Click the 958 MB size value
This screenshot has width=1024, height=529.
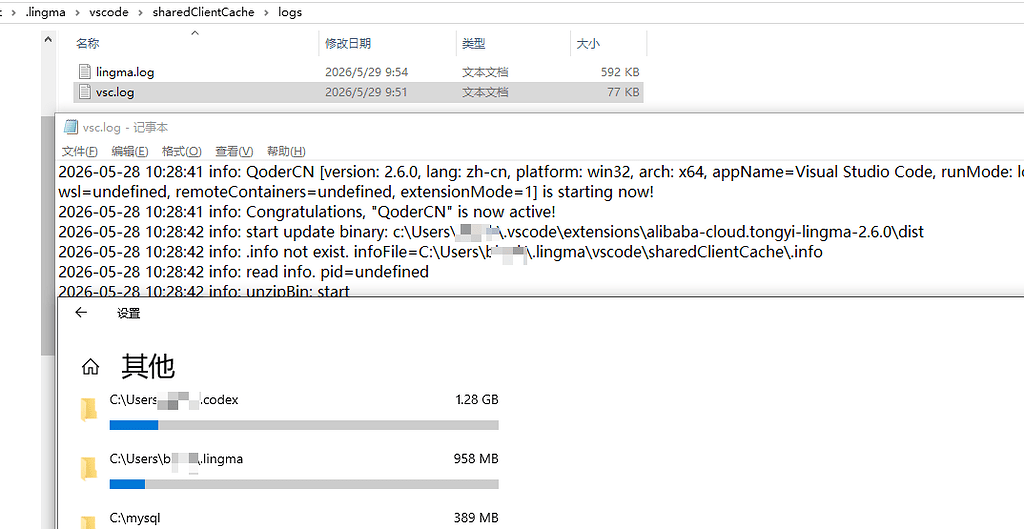[x=475, y=459]
